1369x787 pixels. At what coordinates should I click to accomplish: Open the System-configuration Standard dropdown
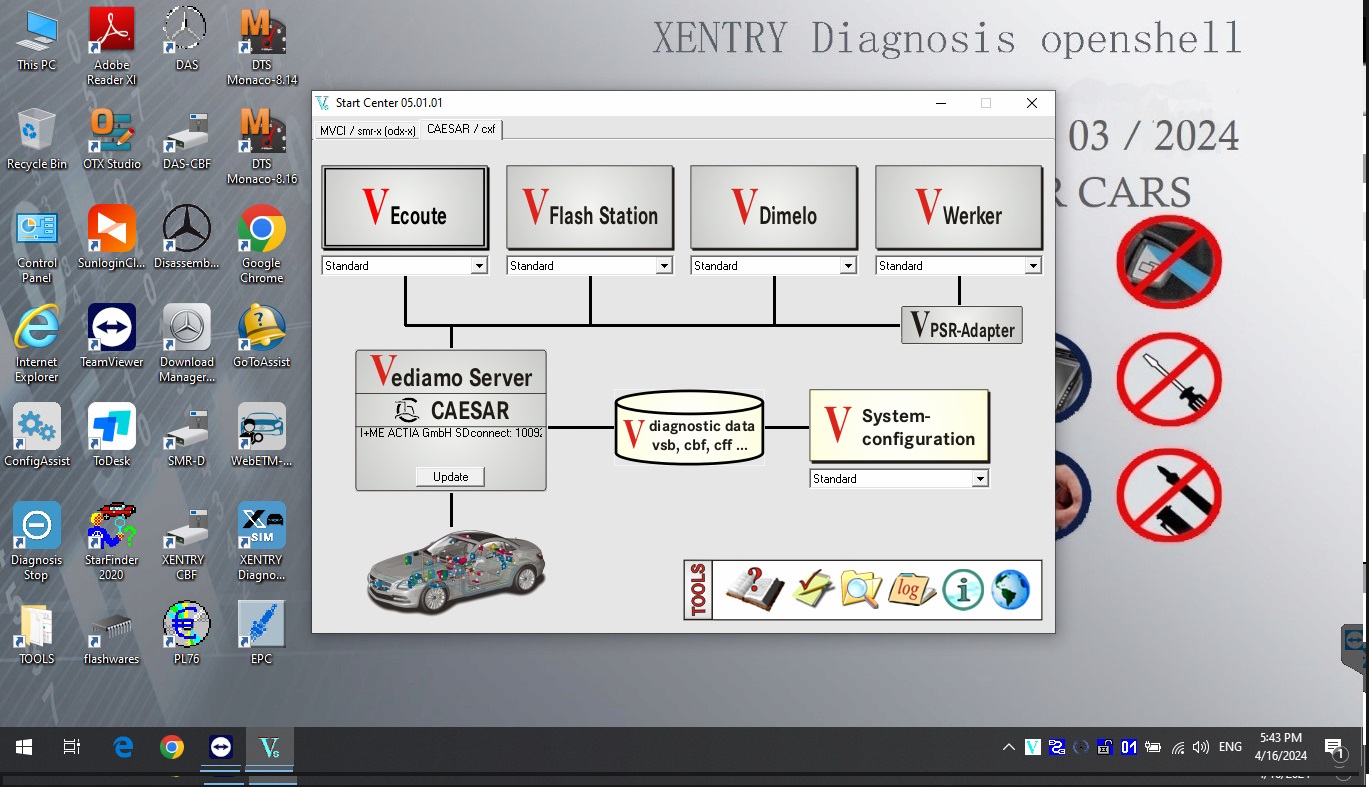pyautogui.click(x=979, y=479)
